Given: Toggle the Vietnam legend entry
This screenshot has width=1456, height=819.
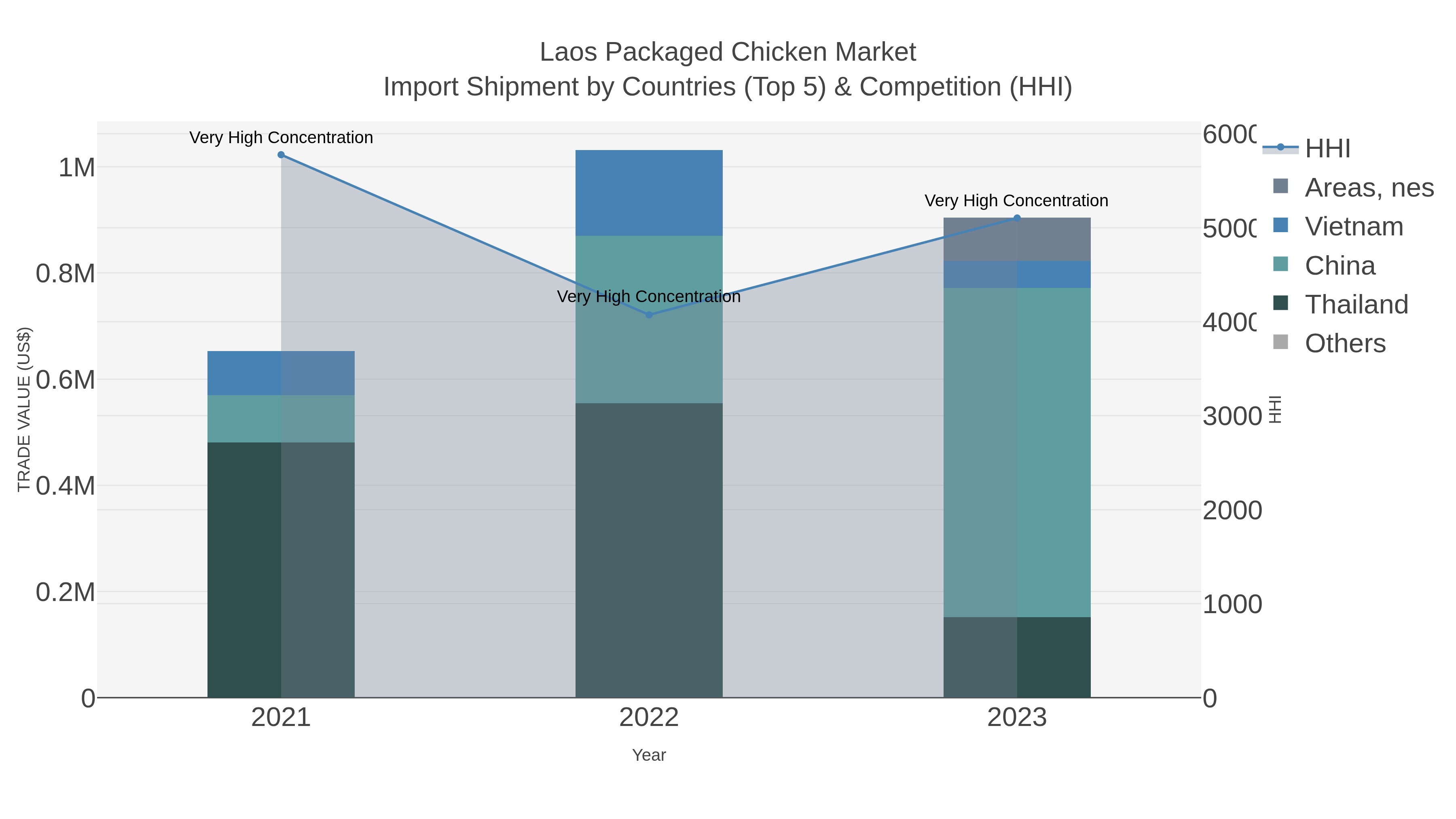Looking at the screenshot, I should tap(1338, 226).
